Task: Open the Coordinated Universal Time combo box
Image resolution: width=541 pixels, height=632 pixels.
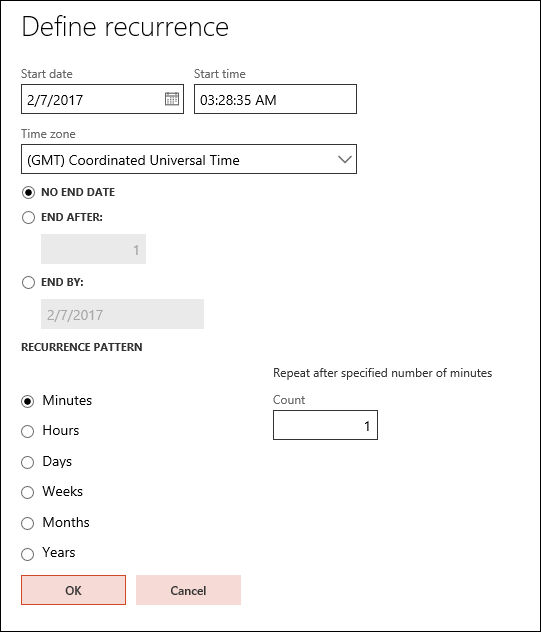Action: [x=189, y=159]
